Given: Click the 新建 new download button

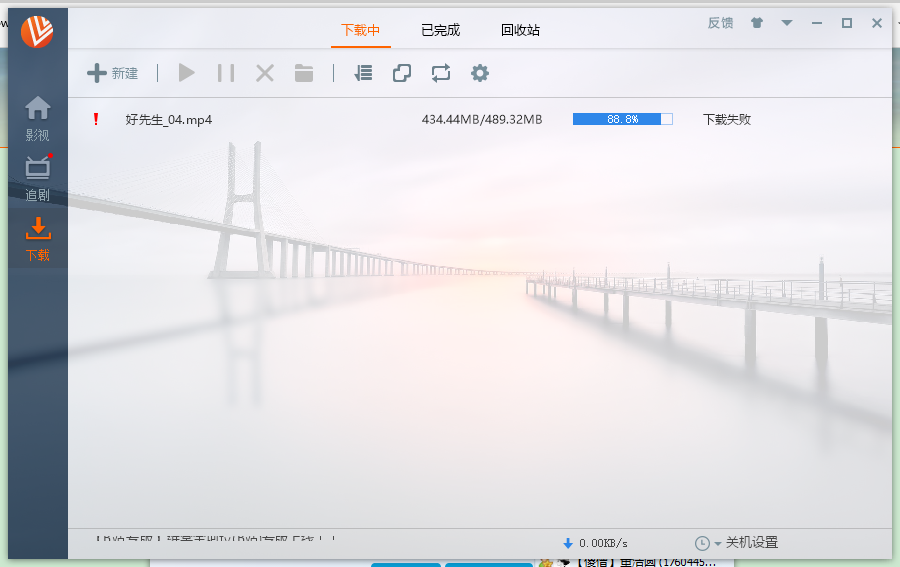Looking at the screenshot, I should 112,73.
